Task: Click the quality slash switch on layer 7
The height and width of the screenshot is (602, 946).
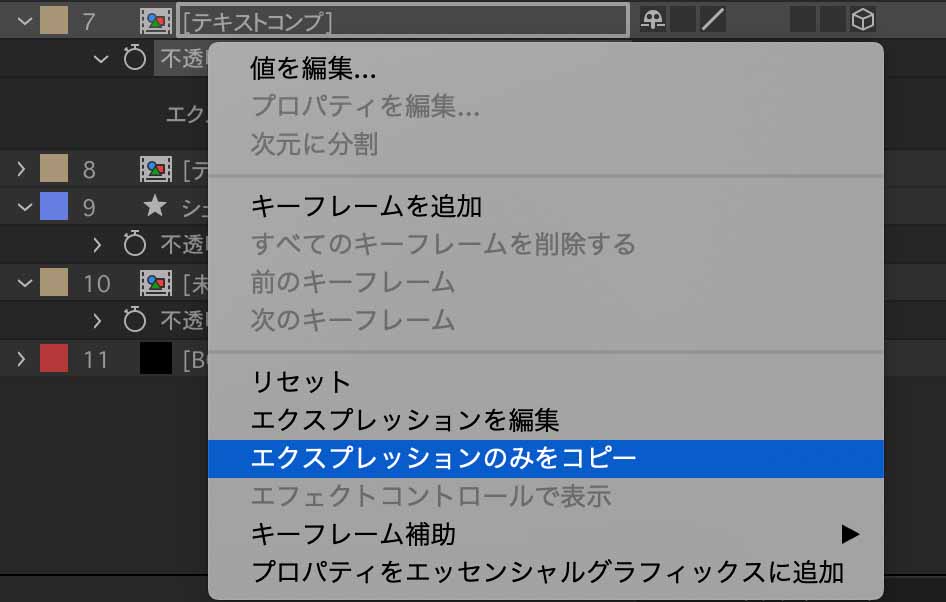Action: coord(713,20)
